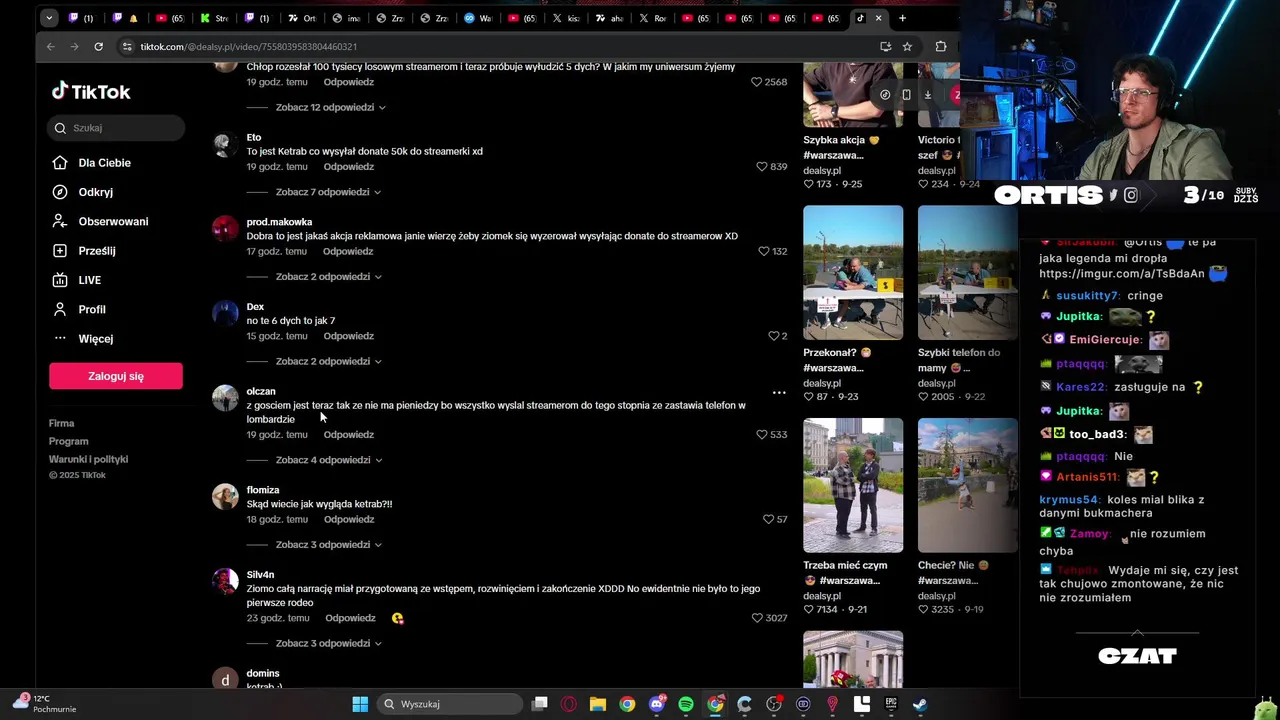
Task: Like olczan's comment with 533 likes
Action: click(x=762, y=435)
